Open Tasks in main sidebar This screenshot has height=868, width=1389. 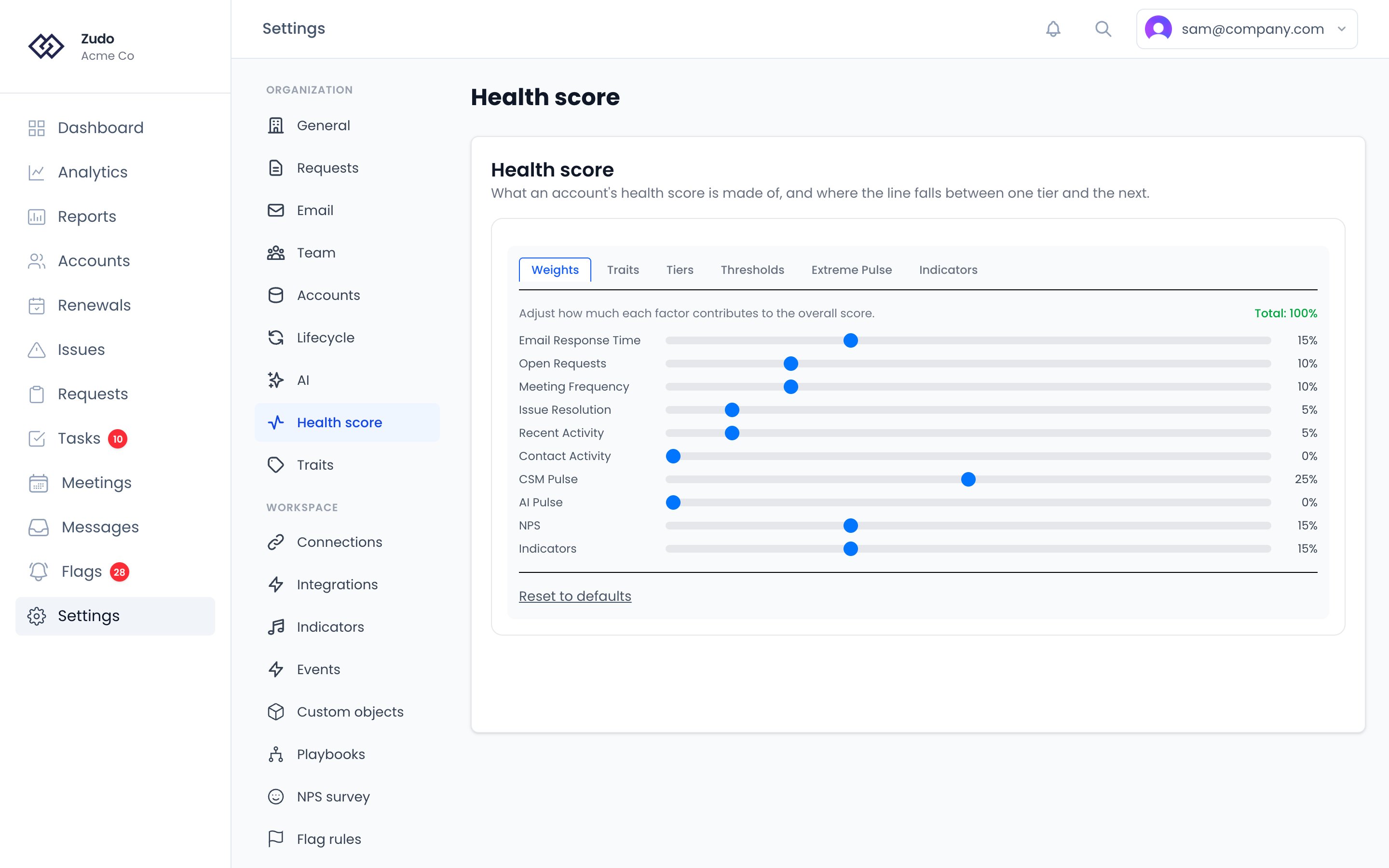[x=78, y=439]
